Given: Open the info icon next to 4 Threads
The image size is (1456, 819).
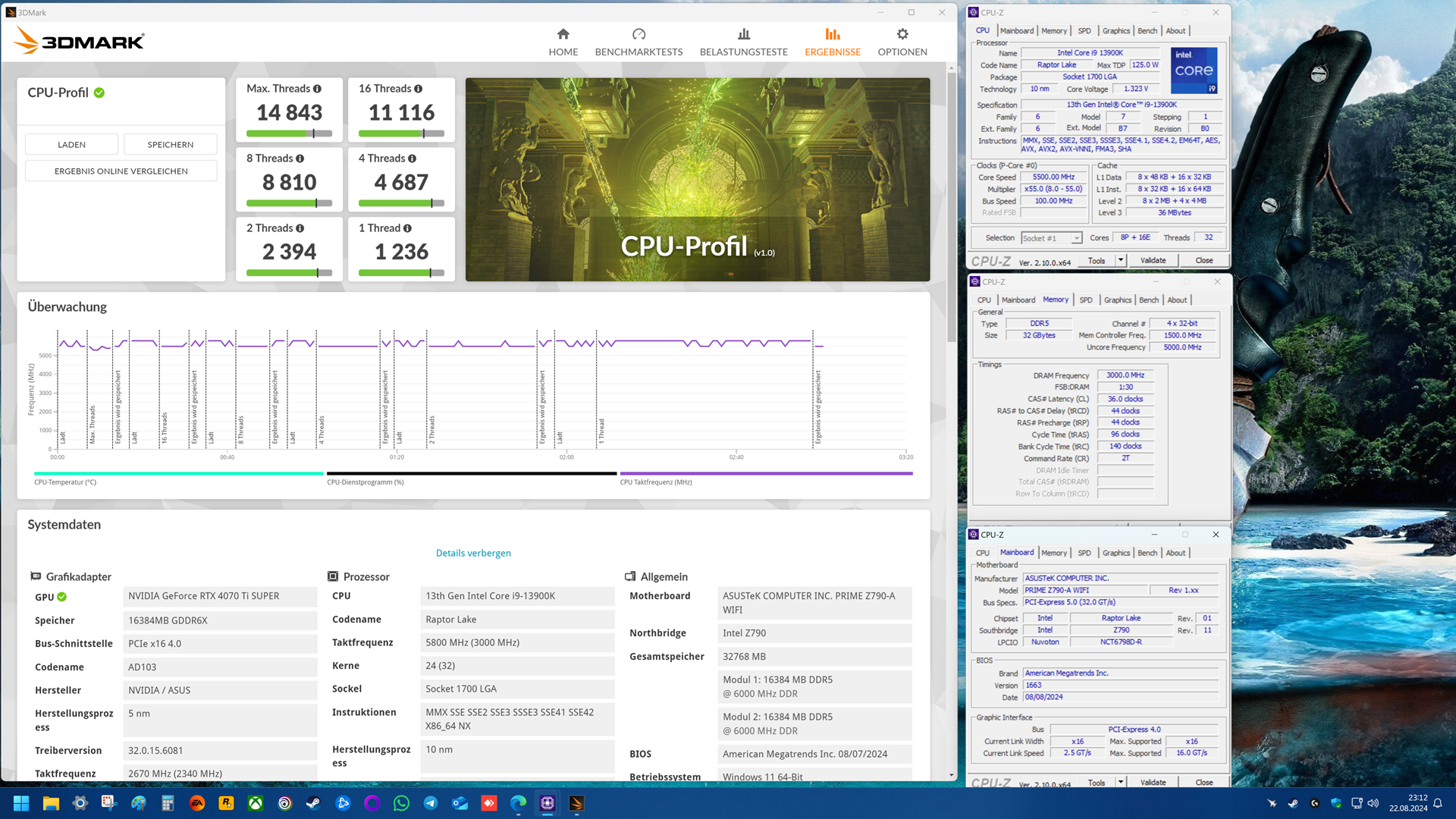Looking at the screenshot, I should [x=412, y=158].
